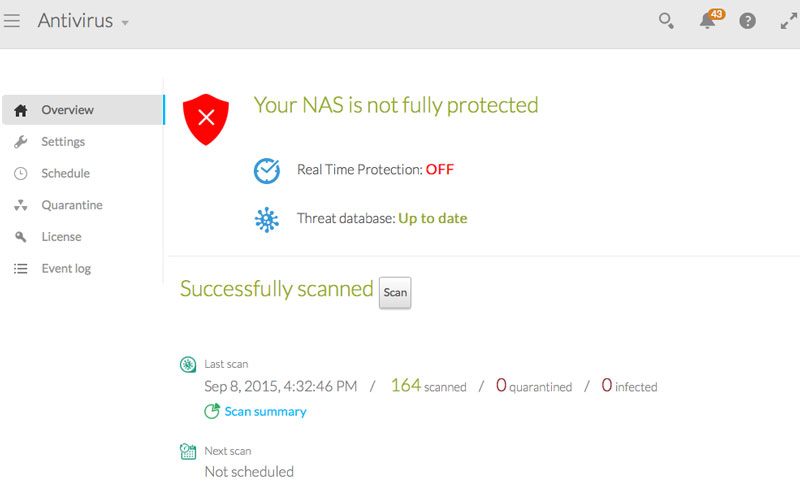
Task: Toggle fullscreen with the expand arrows icon
Action: [x=789, y=21]
